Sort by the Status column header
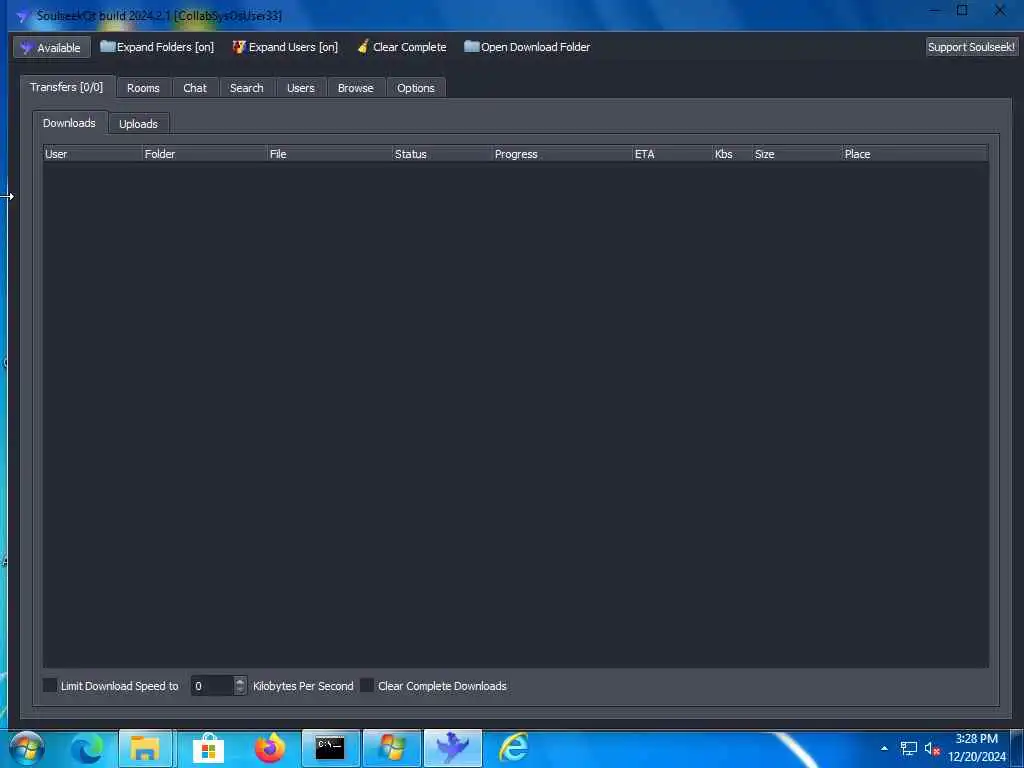1024x768 pixels. [443, 154]
